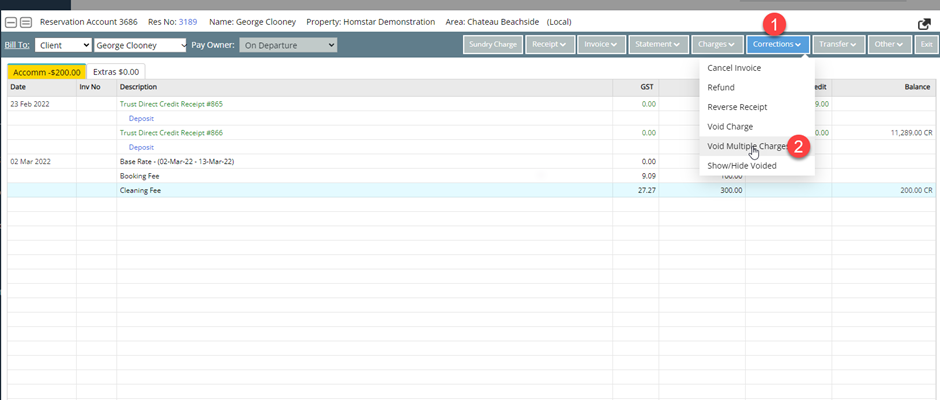The image size is (940, 400).
Task: Expand the Receipt menu button
Action: click(x=550, y=44)
